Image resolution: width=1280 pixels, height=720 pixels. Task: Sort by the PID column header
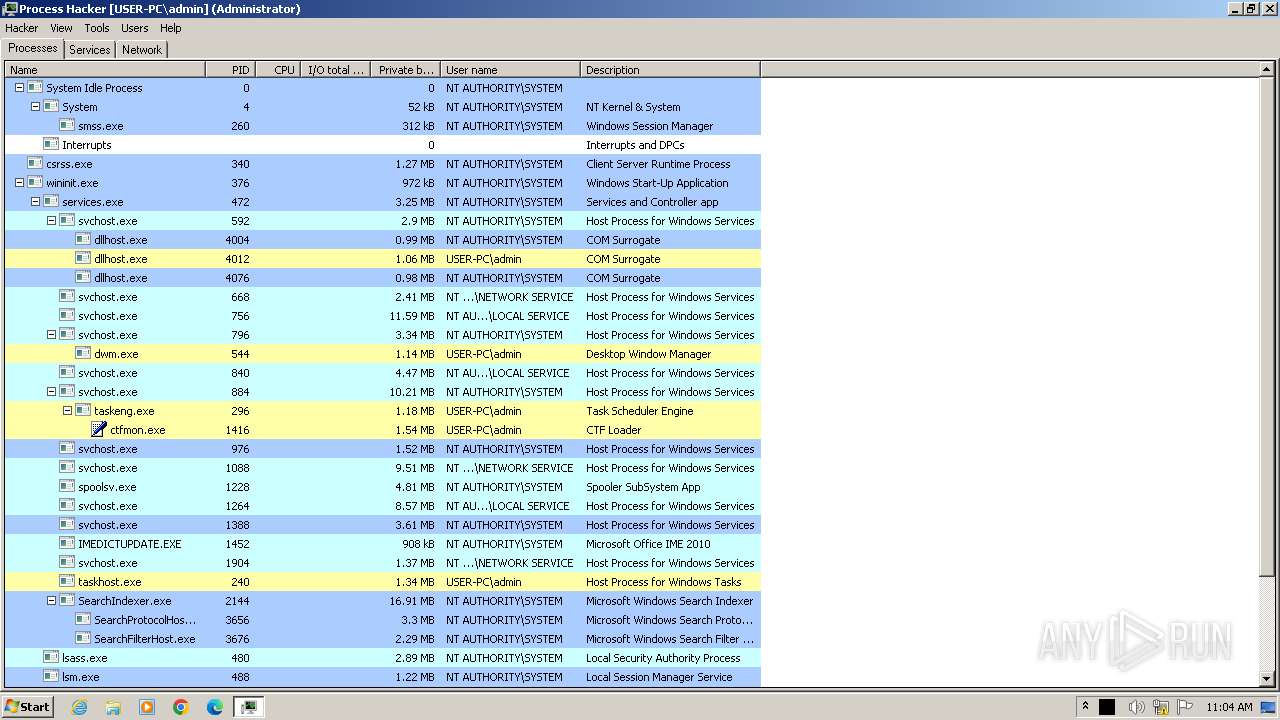point(230,70)
